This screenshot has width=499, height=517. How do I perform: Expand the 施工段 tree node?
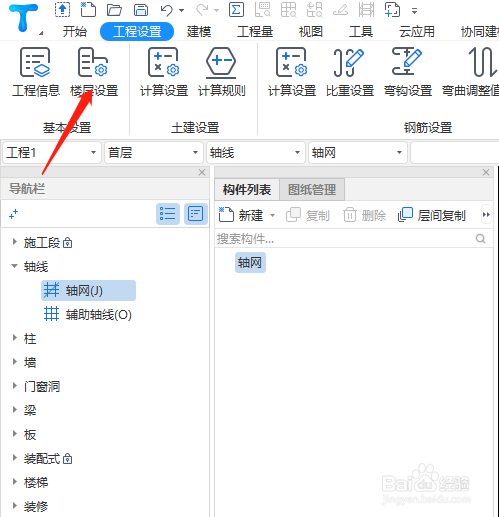click(x=14, y=242)
